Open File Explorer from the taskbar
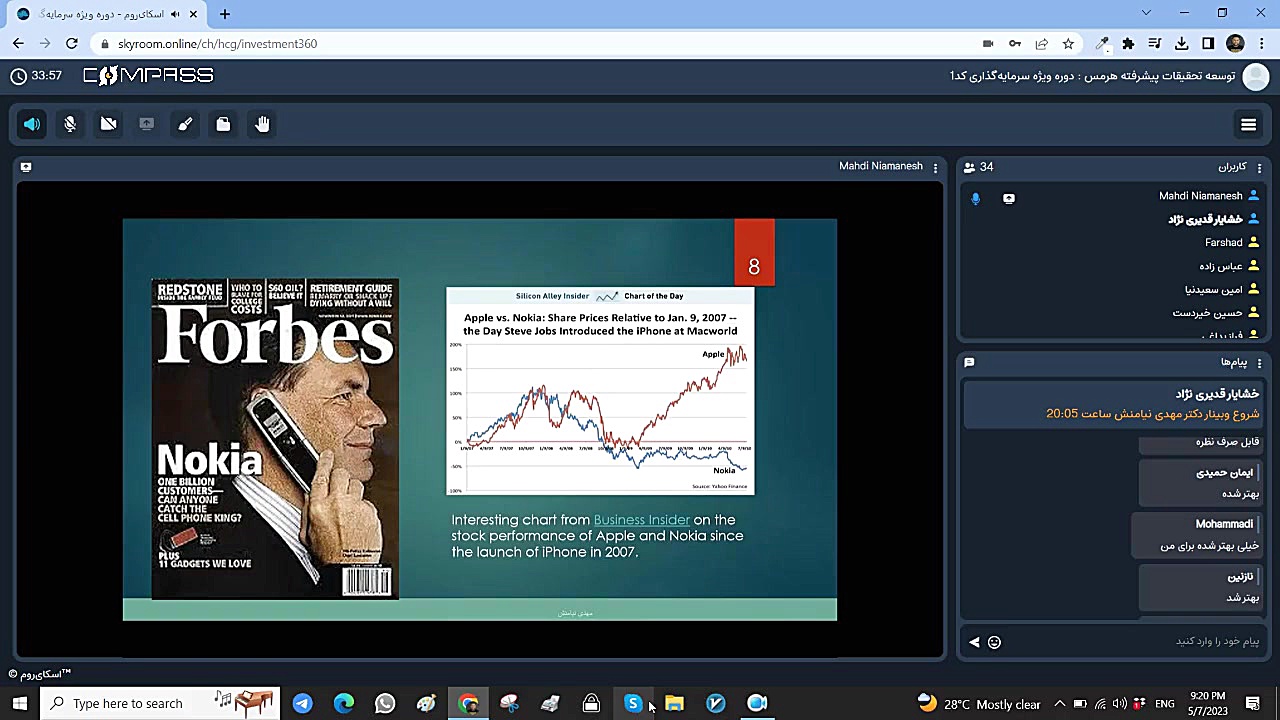Screen dimensions: 1280x720 pyautogui.click(x=674, y=703)
